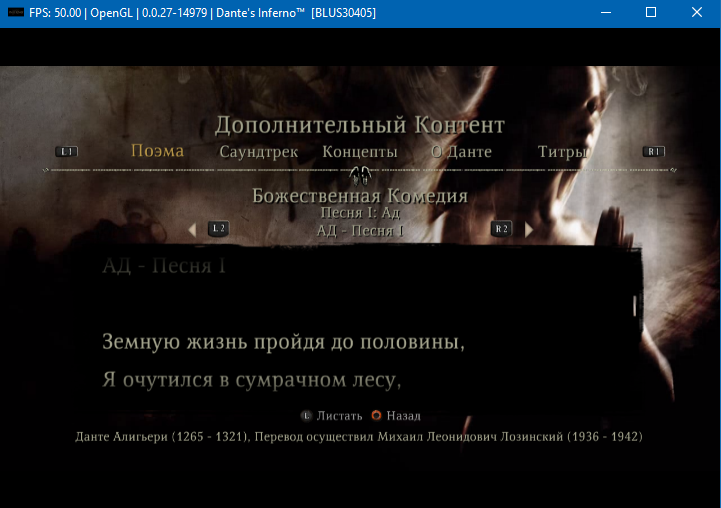Click the emulator window title bar icon
The image size is (721, 508).
pos(16,12)
